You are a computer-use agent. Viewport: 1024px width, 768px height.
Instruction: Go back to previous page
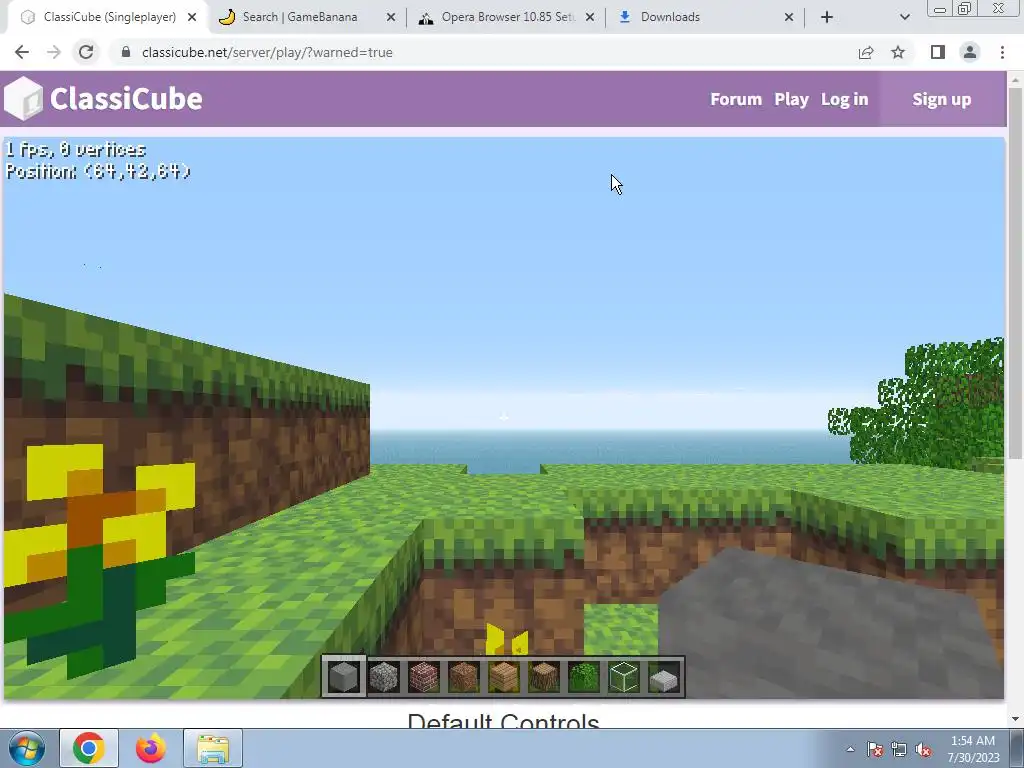pos(22,52)
